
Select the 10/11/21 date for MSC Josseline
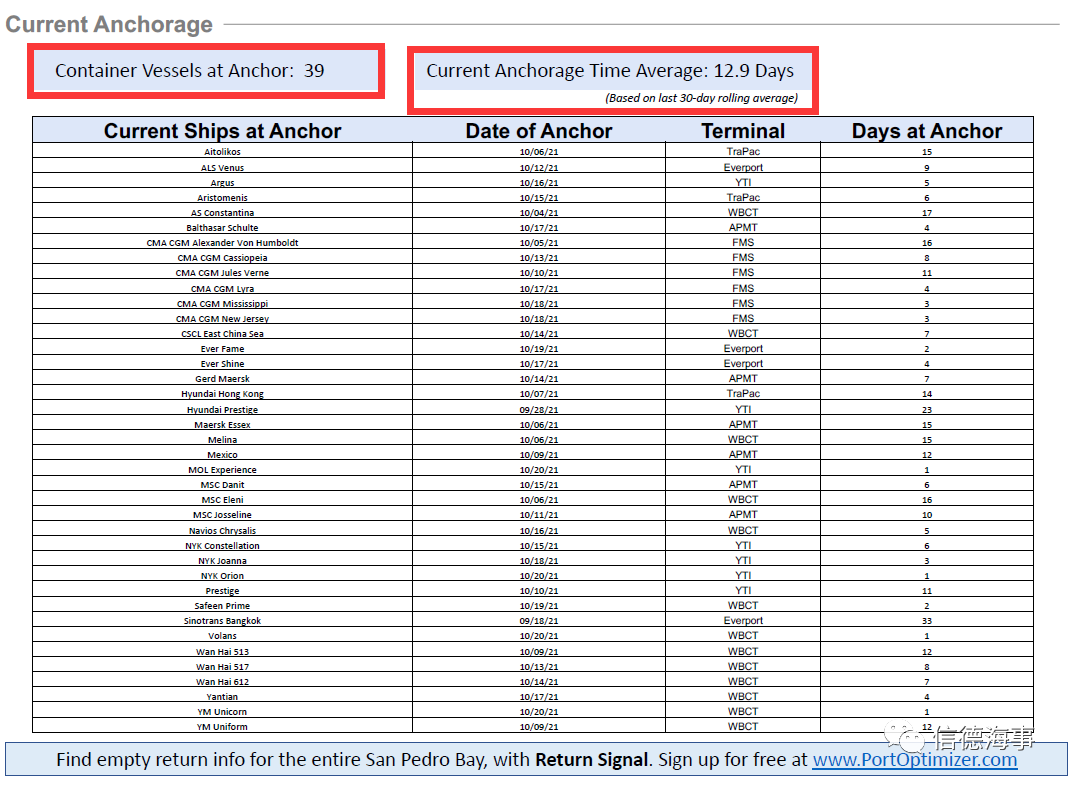point(539,514)
